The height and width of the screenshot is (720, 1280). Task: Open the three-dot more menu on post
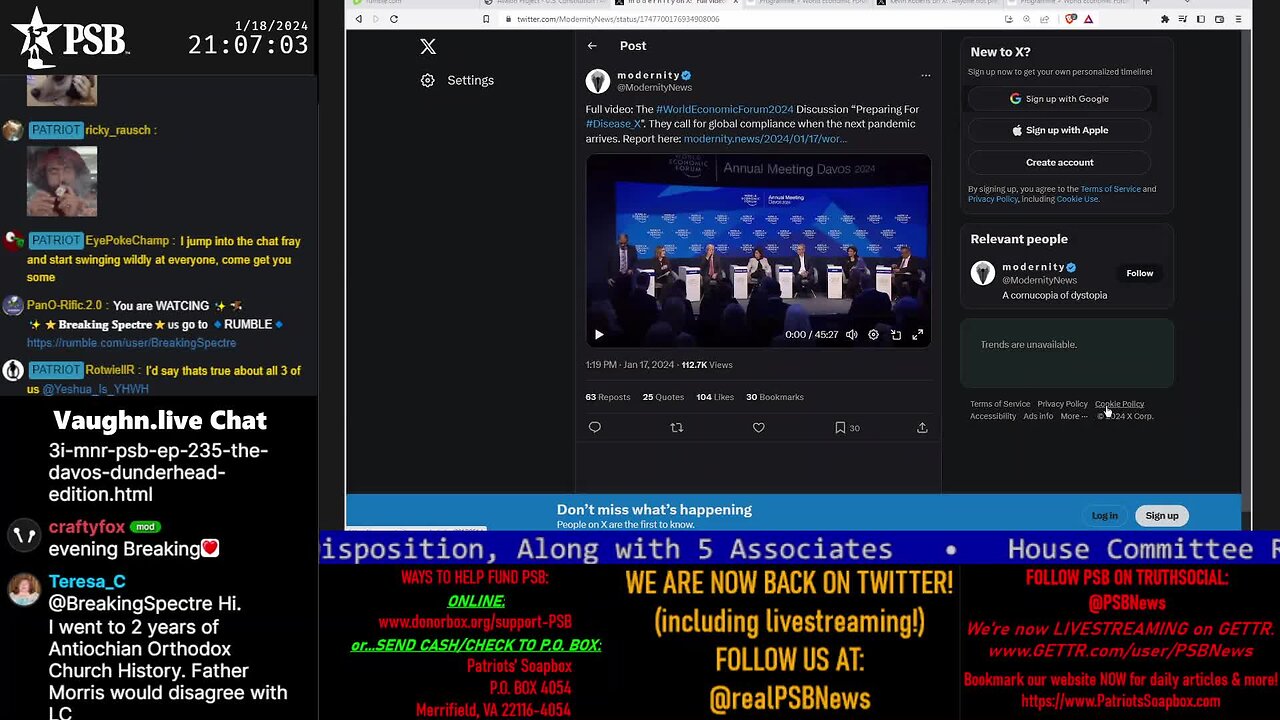click(925, 75)
